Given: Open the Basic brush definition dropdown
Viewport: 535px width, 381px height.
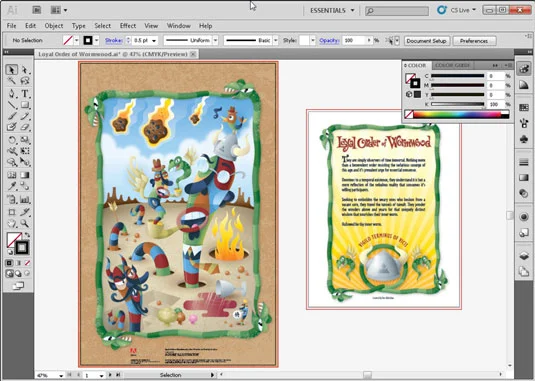Looking at the screenshot, I should tap(275, 40).
